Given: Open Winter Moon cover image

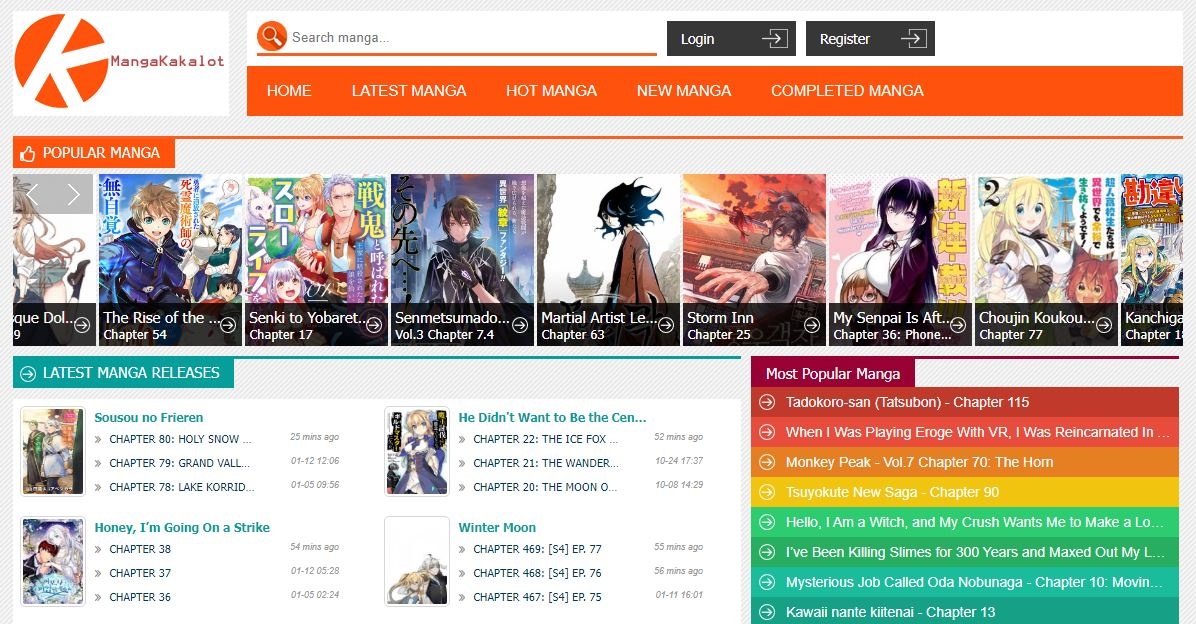Looking at the screenshot, I should (416, 561).
